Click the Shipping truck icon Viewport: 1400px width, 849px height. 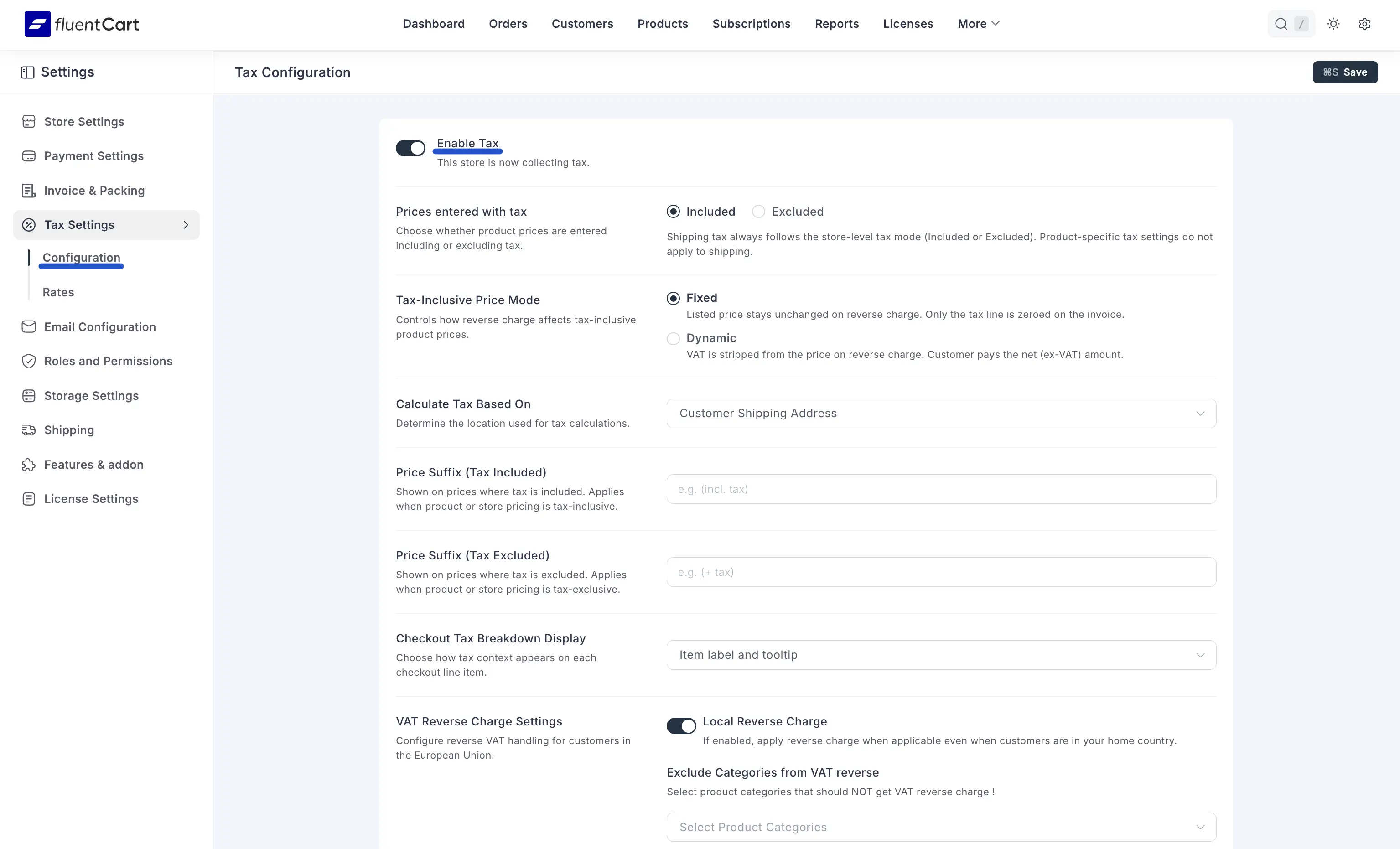[28, 430]
